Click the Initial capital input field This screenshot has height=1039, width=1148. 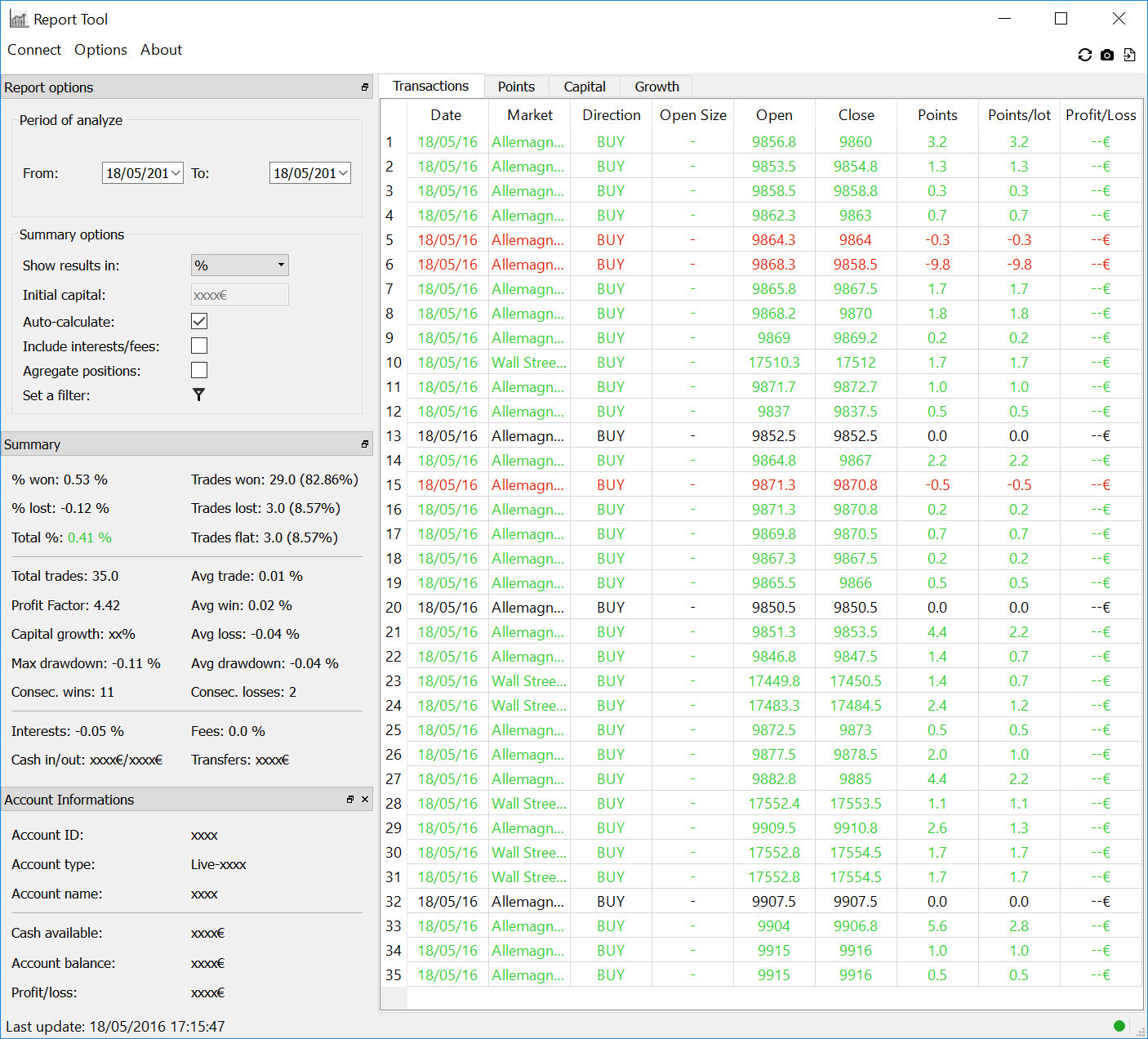pos(239,295)
